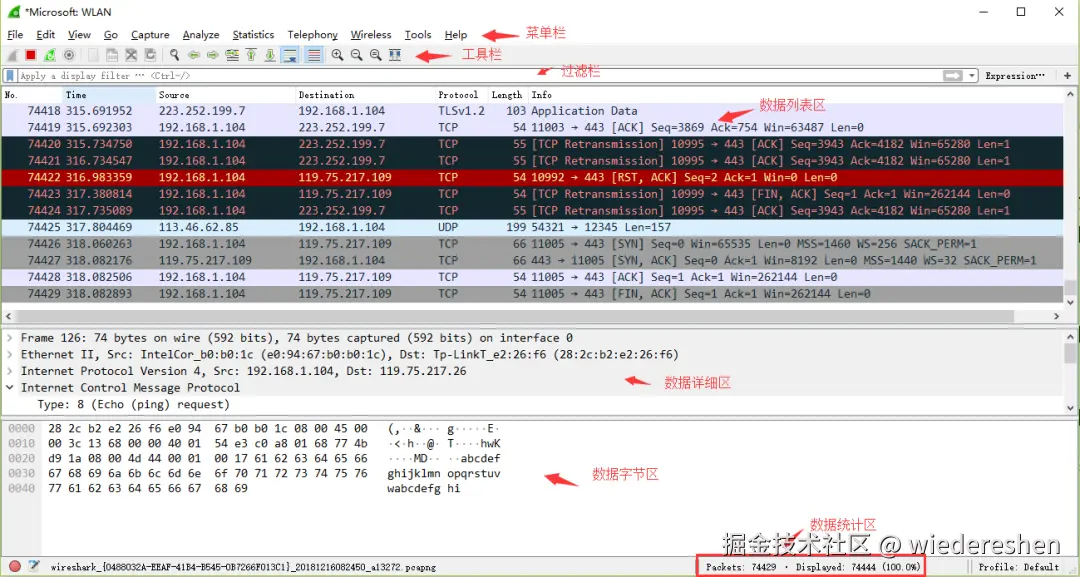This screenshot has height=577, width=1080.
Task: Go forward in packet history arrow
Action: pos(213,55)
